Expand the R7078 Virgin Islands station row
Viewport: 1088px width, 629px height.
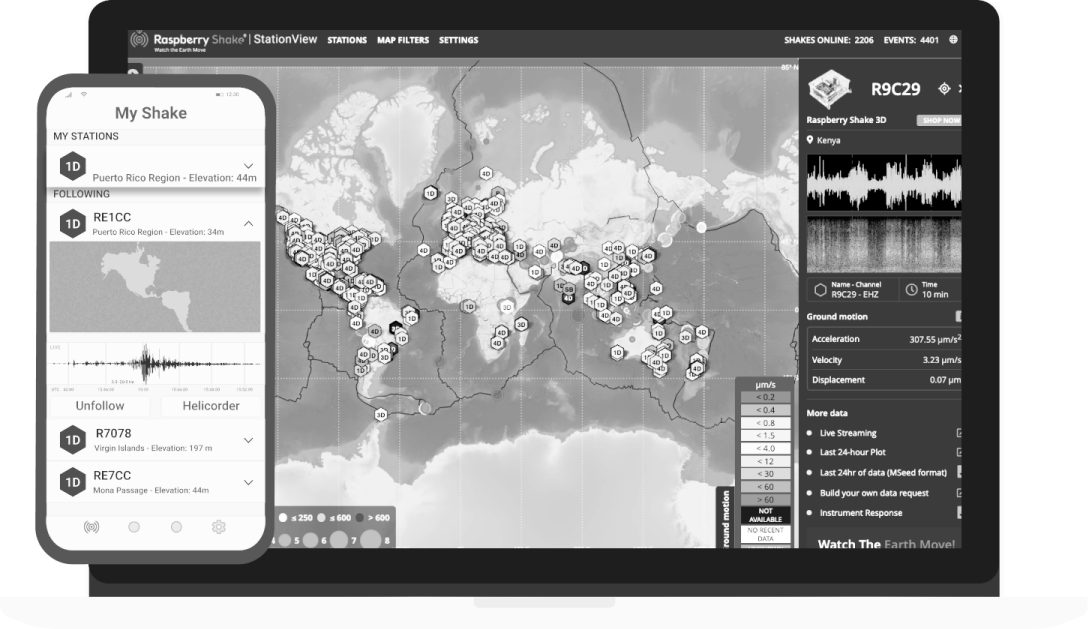pyautogui.click(x=248, y=440)
